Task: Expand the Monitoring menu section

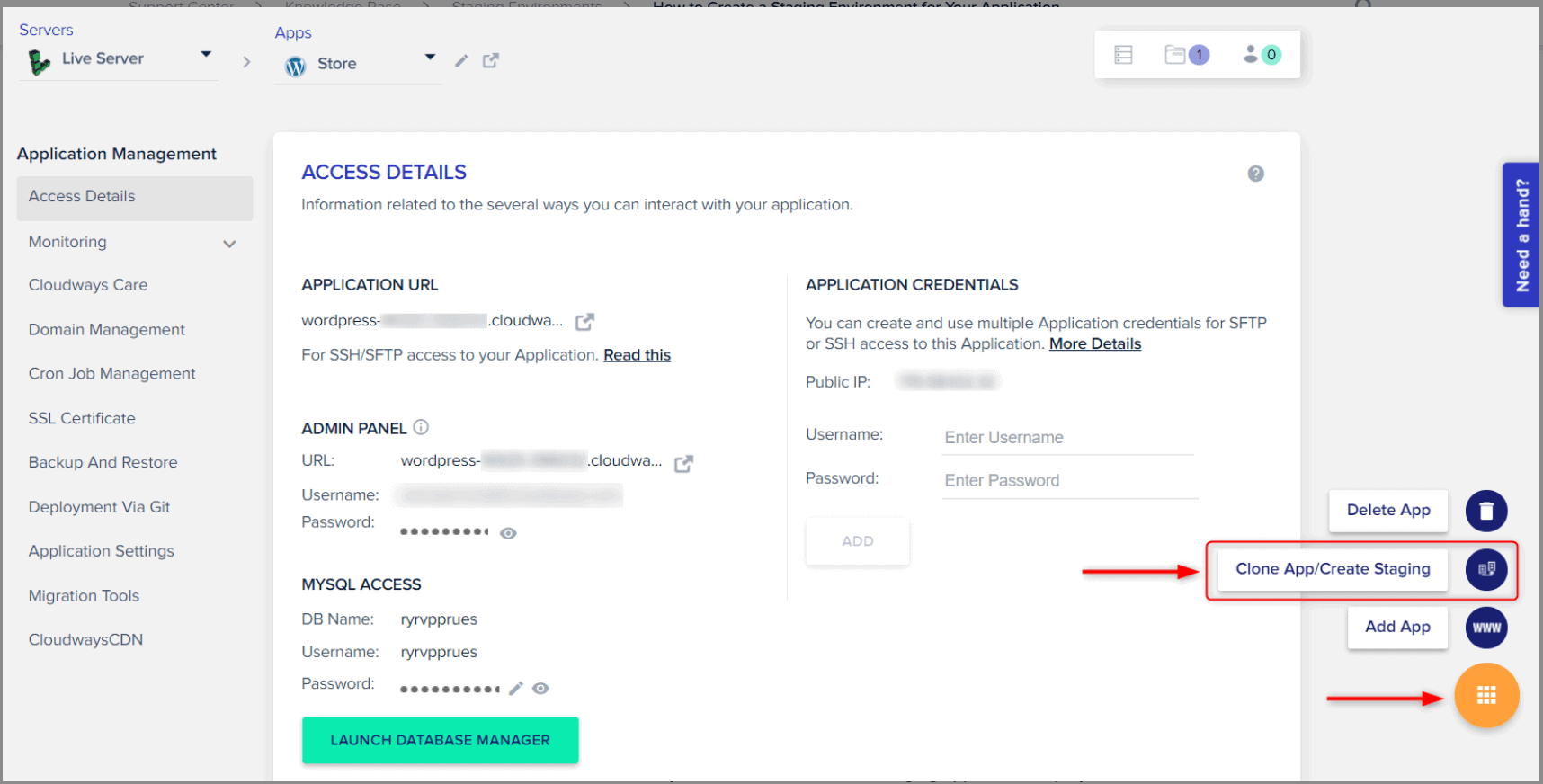Action: coord(229,244)
